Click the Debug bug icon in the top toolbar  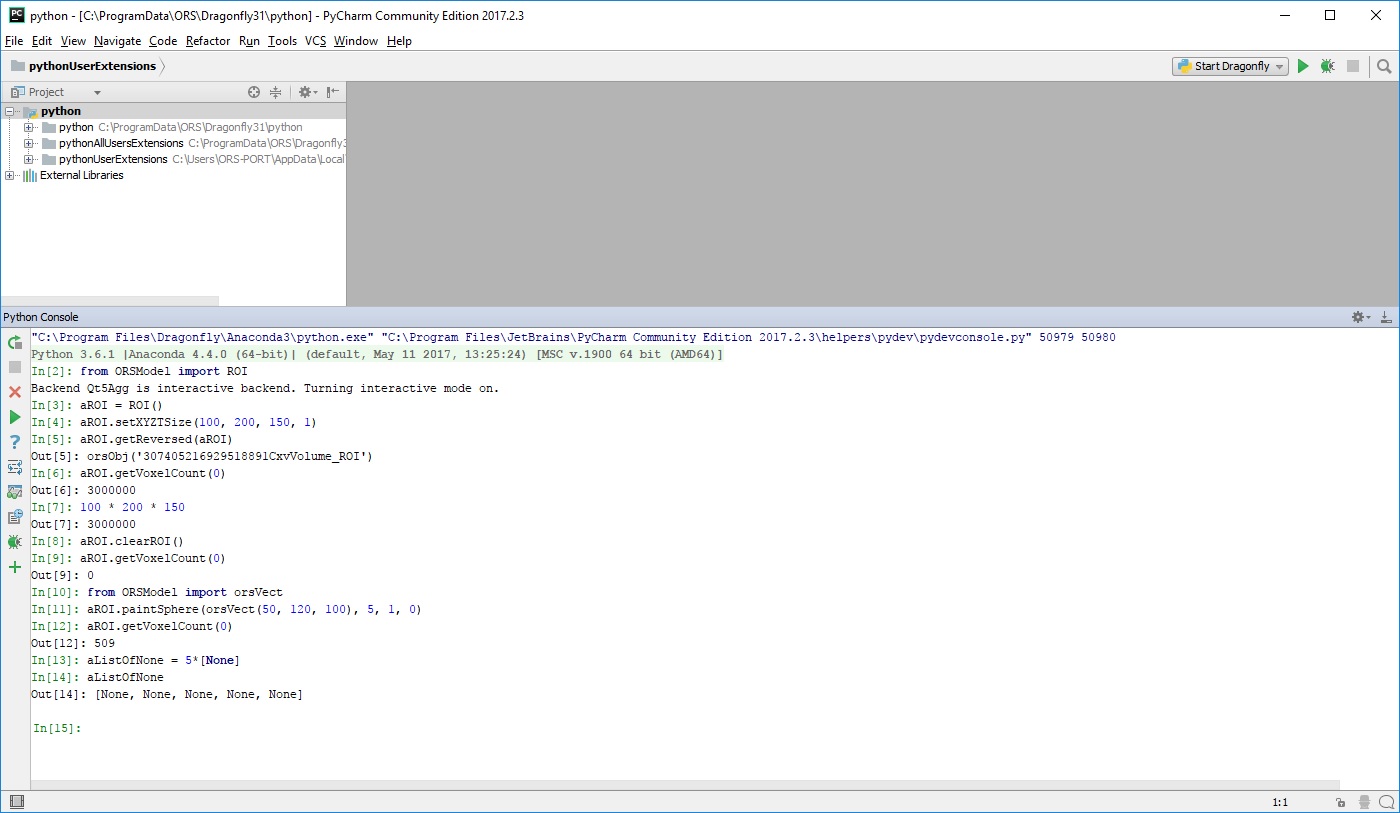(1327, 66)
